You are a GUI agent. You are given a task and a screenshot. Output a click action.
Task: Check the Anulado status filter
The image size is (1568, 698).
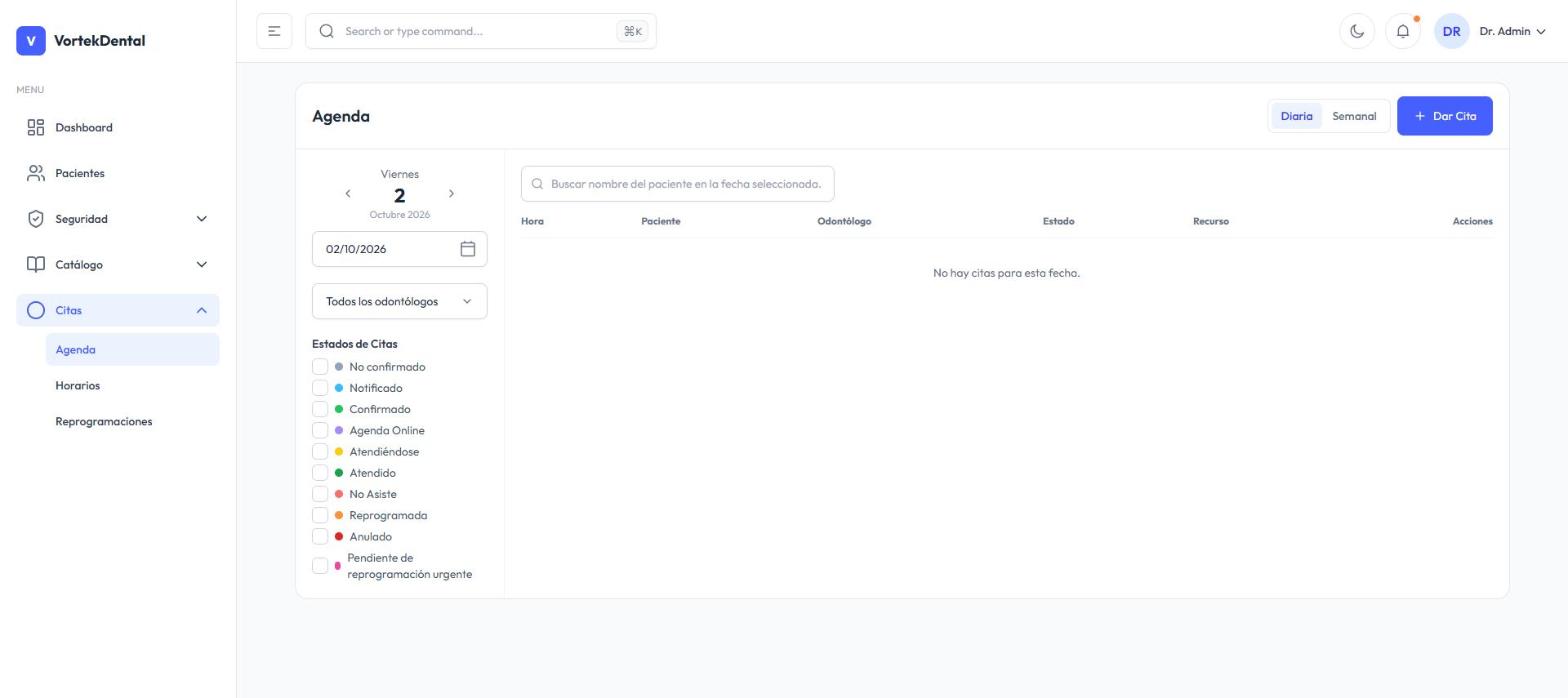[x=320, y=537]
